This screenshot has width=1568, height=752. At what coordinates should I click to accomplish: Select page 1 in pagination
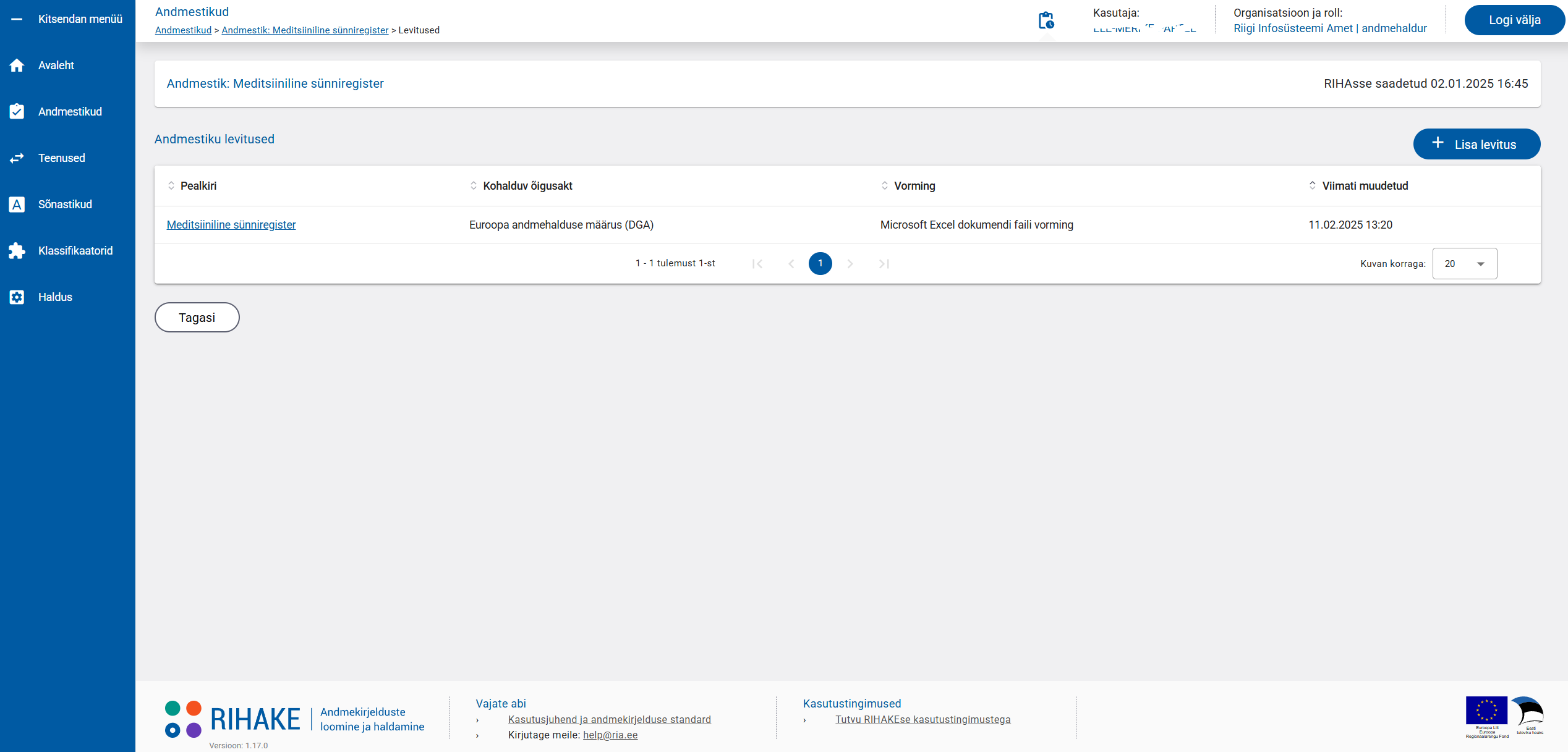[x=820, y=264]
